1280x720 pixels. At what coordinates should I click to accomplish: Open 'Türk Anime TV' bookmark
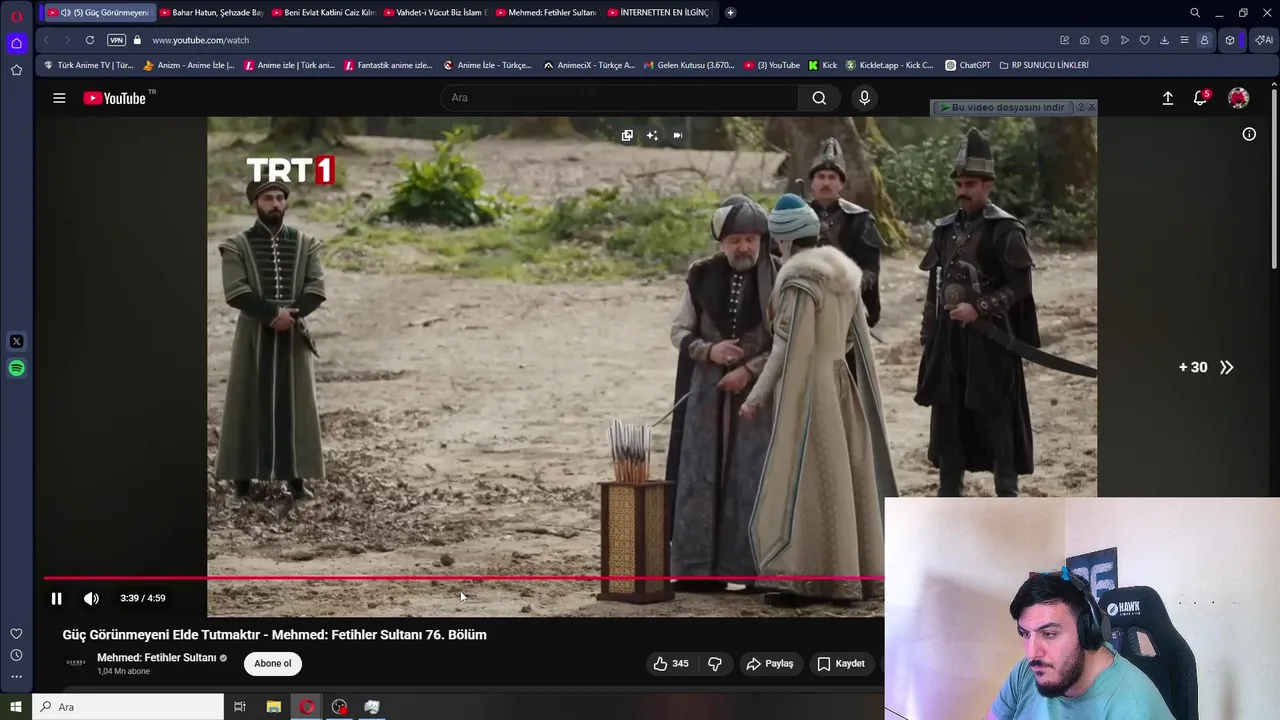(89, 65)
